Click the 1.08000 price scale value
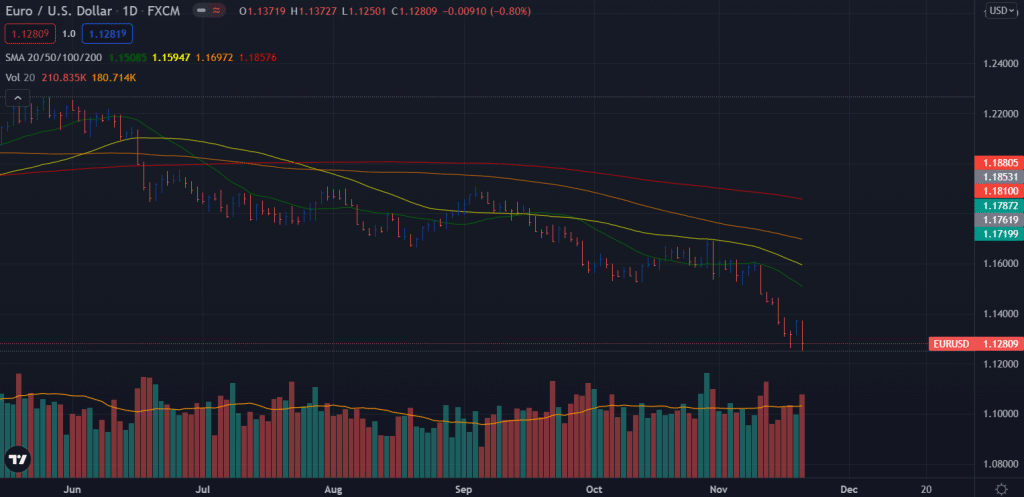1024x497 pixels. coord(1002,464)
